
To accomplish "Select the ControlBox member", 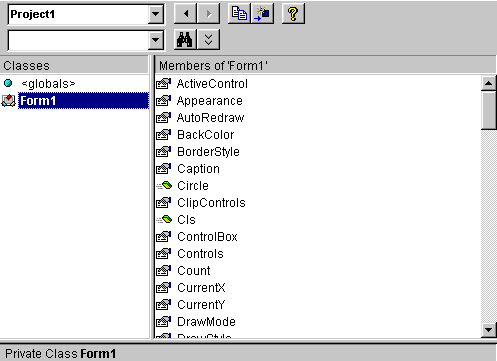I will point(207,237).
